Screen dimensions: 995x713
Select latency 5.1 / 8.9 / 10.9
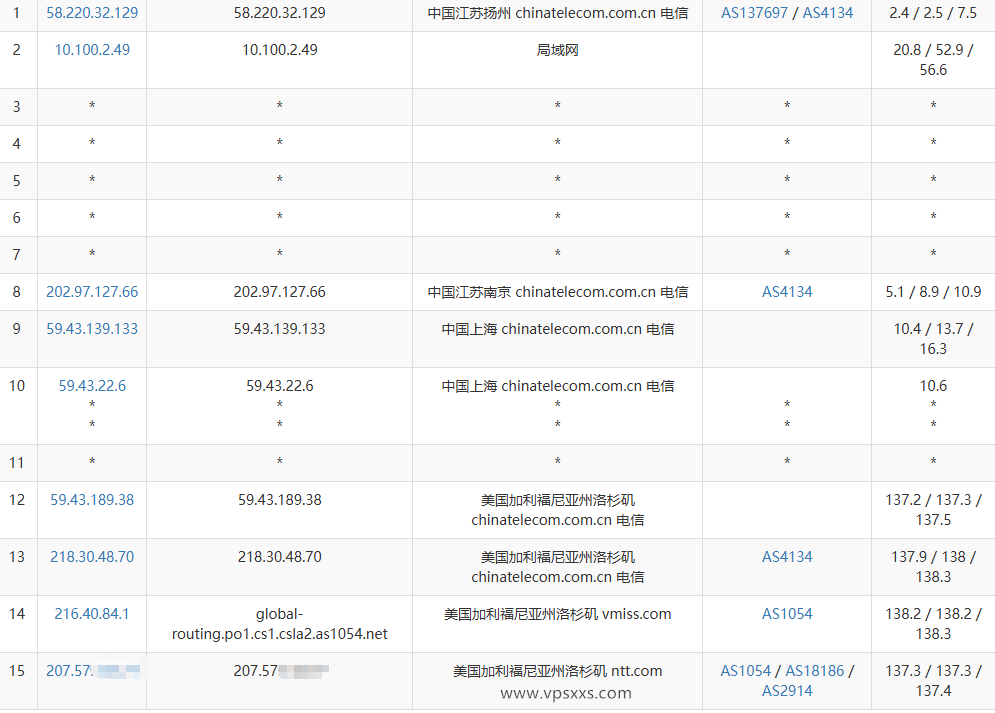tap(933, 292)
